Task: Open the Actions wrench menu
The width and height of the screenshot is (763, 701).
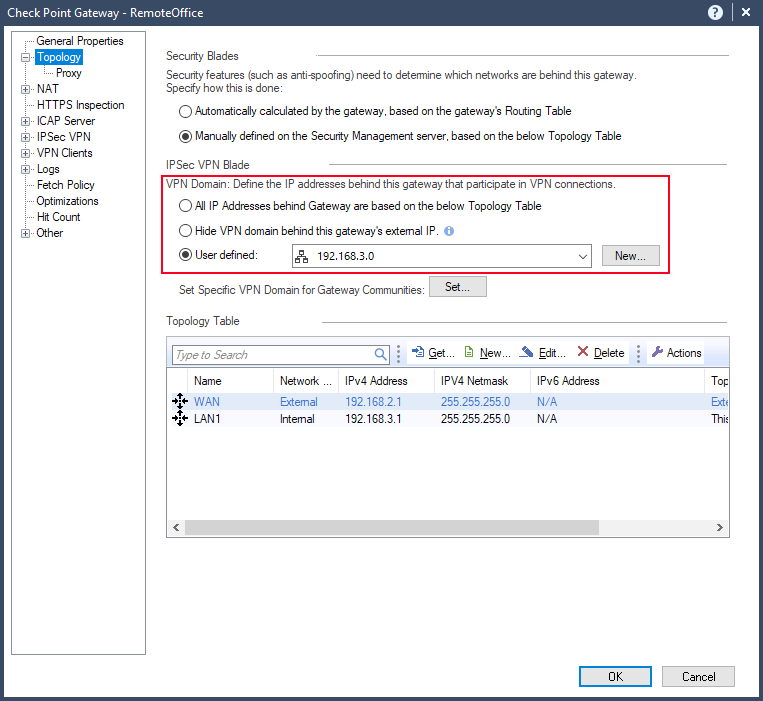Action: click(657, 353)
